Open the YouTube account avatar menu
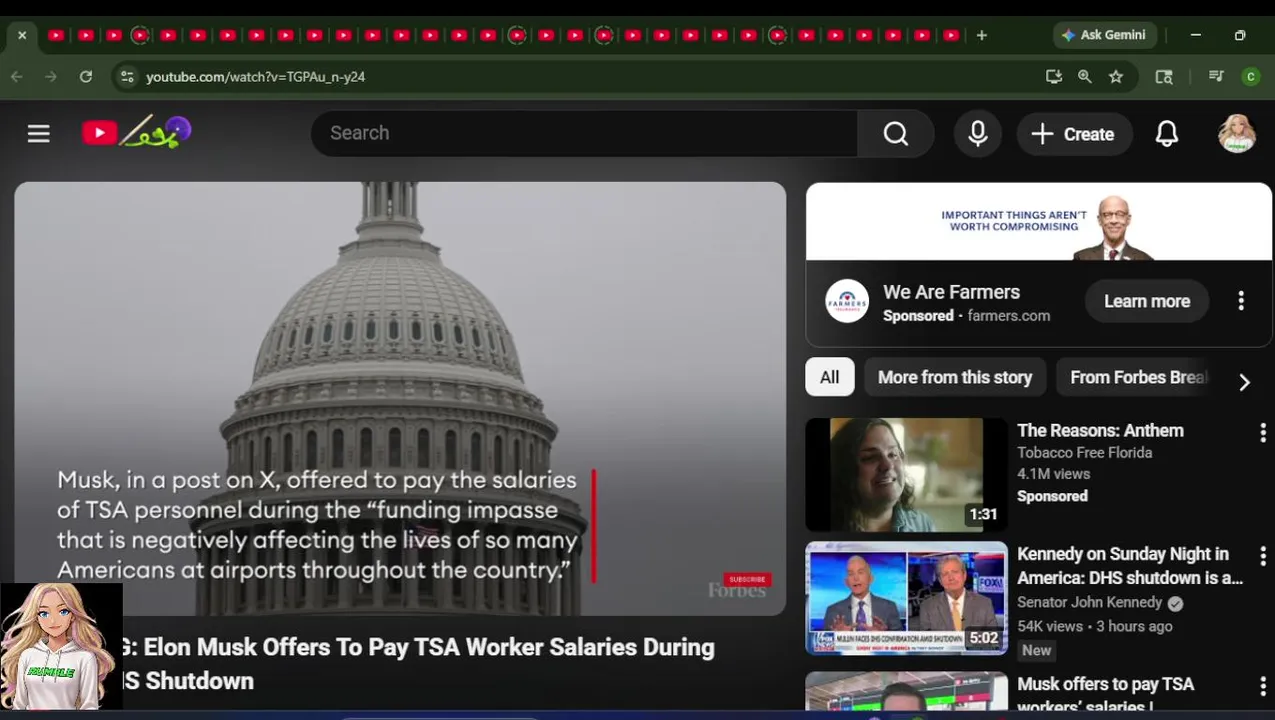 pyautogui.click(x=1237, y=134)
